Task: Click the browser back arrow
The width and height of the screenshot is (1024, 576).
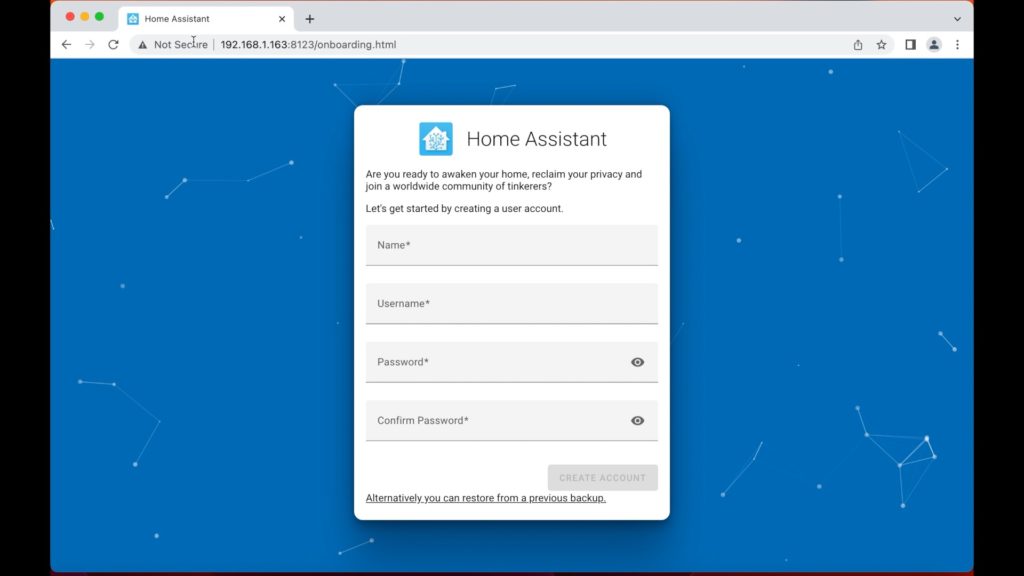Action: coord(67,44)
